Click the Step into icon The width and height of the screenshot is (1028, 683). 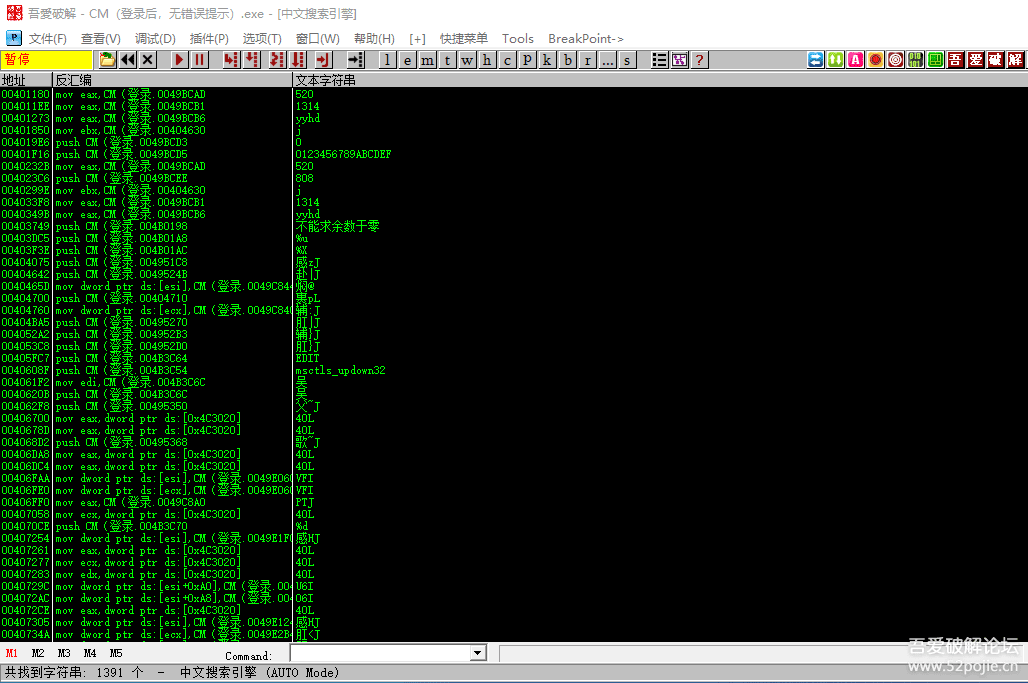[x=231, y=60]
